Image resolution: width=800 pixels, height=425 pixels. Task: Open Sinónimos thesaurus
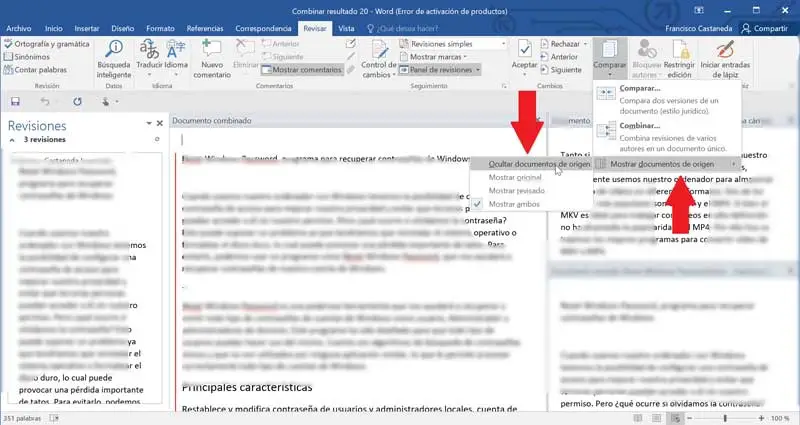pos(27,57)
